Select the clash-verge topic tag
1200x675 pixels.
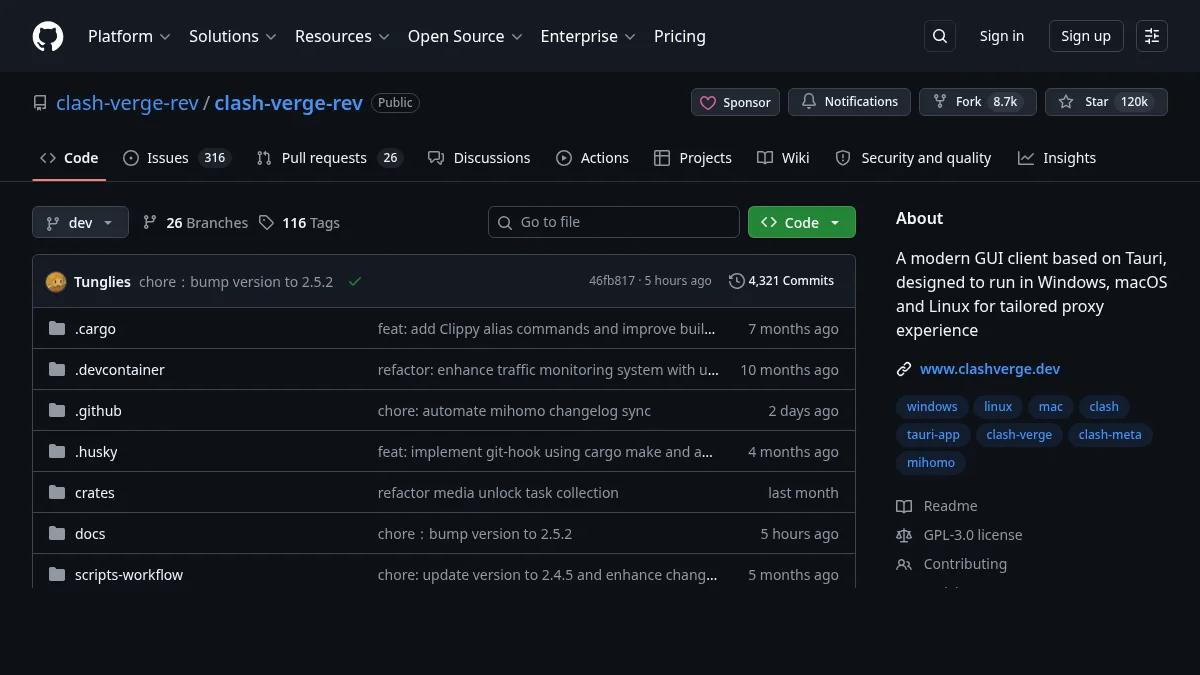(x=1019, y=435)
